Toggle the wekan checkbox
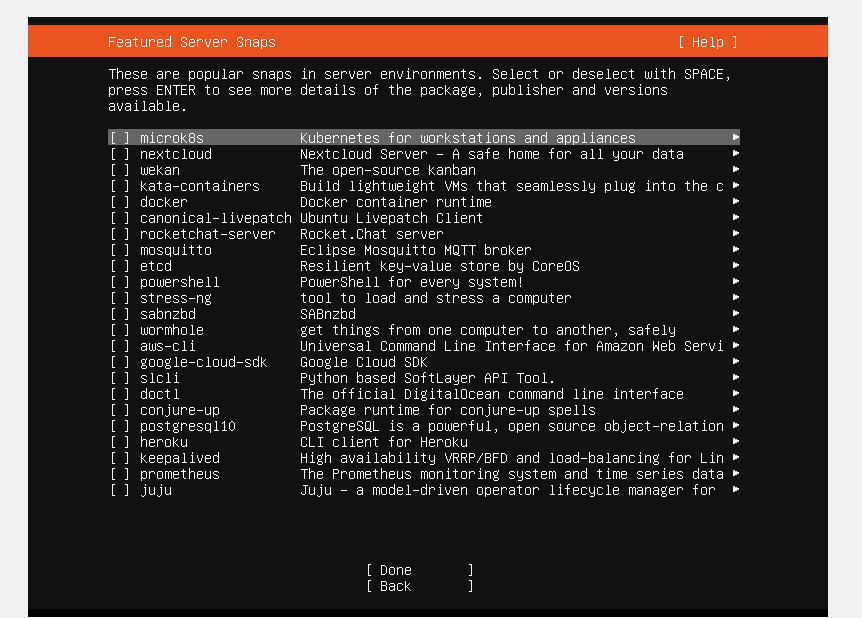The height and width of the screenshot is (618, 862). (120, 170)
